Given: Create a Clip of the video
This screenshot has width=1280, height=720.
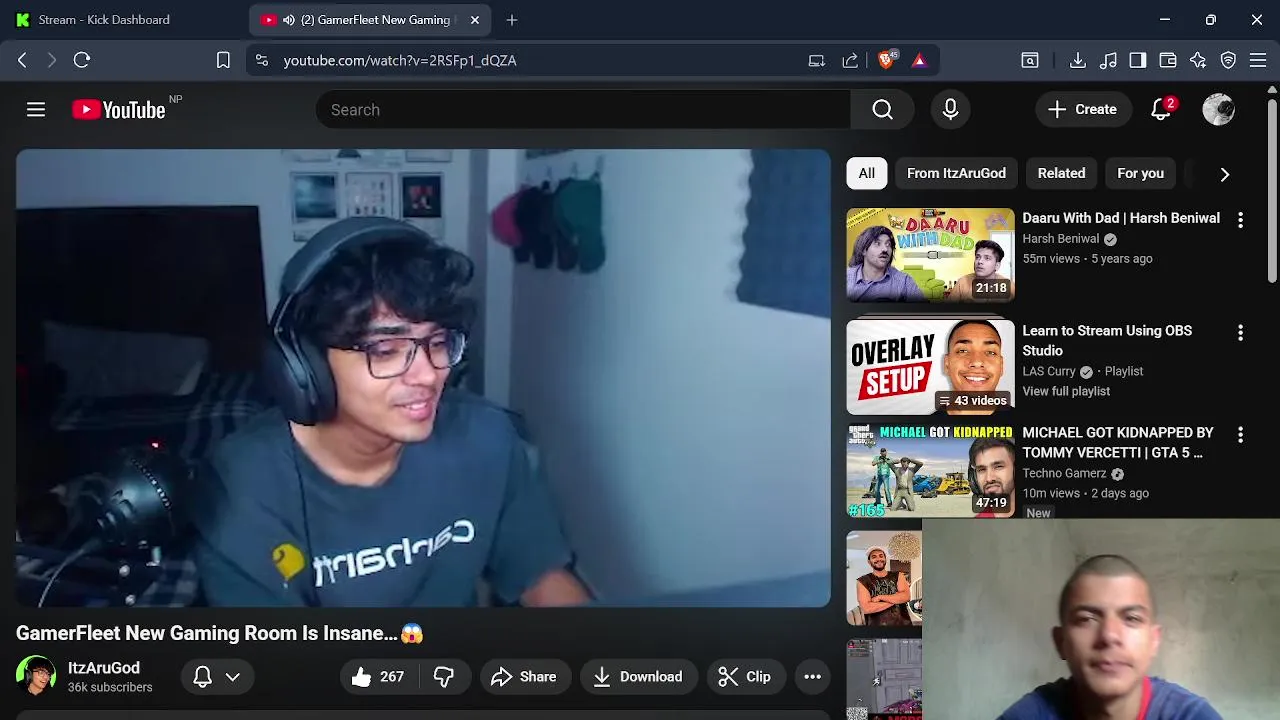Looking at the screenshot, I should [x=744, y=677].
